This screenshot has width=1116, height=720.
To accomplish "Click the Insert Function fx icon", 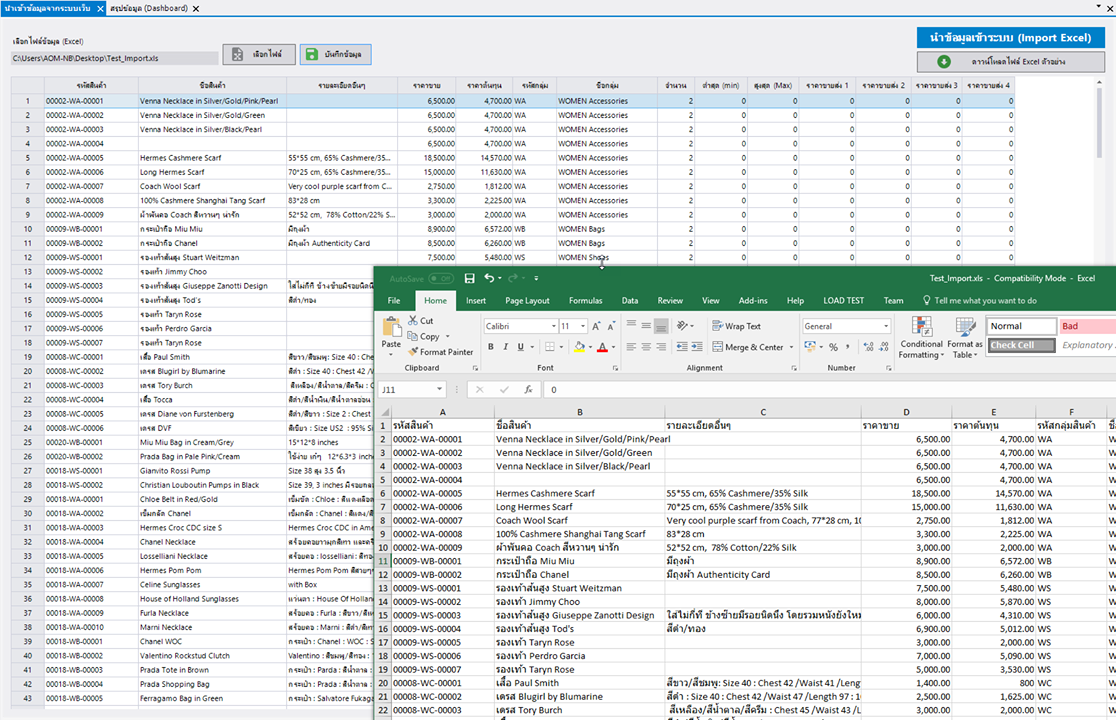I will pos(528,390).
